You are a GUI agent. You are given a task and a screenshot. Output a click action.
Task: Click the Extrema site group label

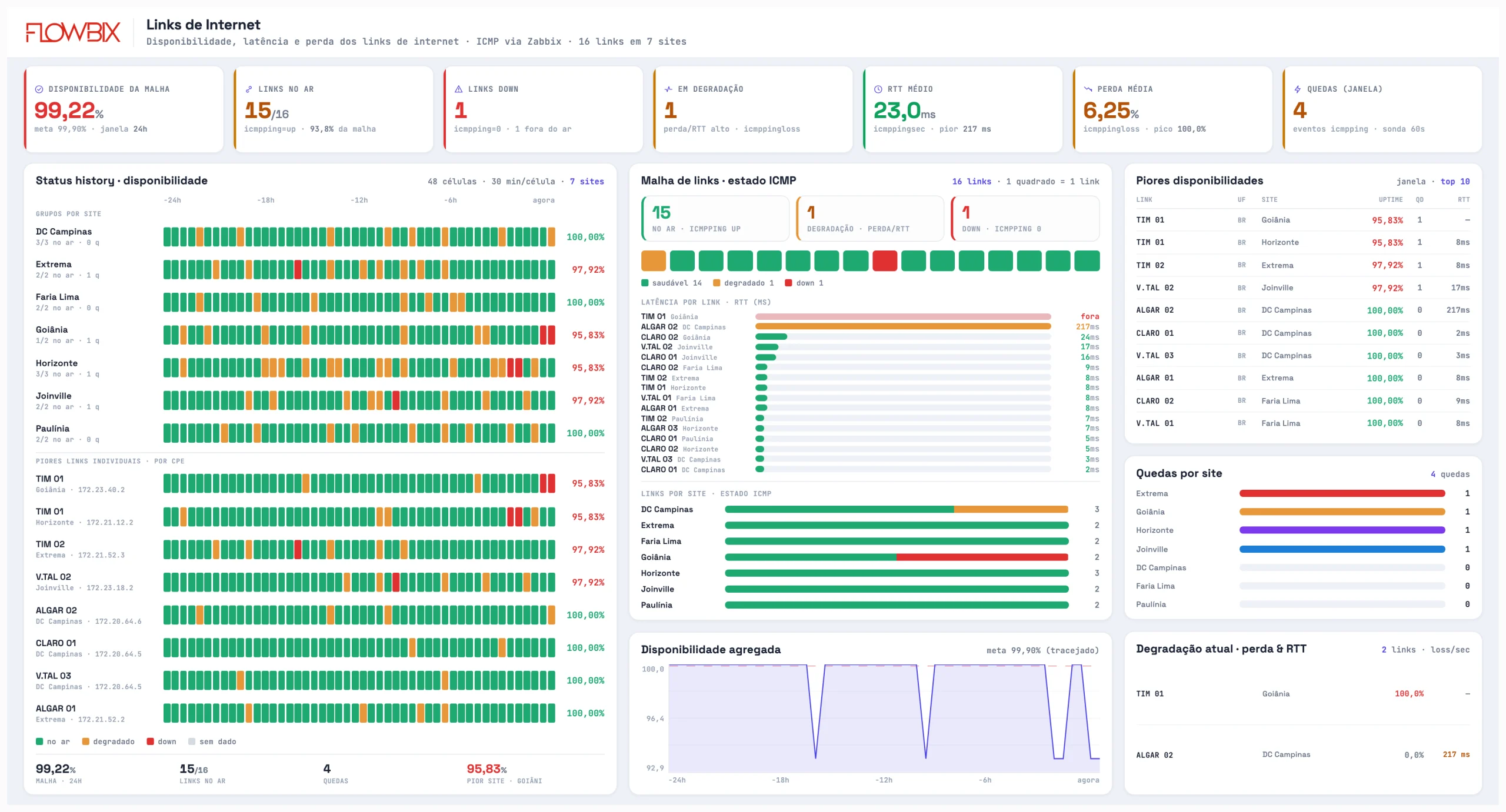click(54, 265)
